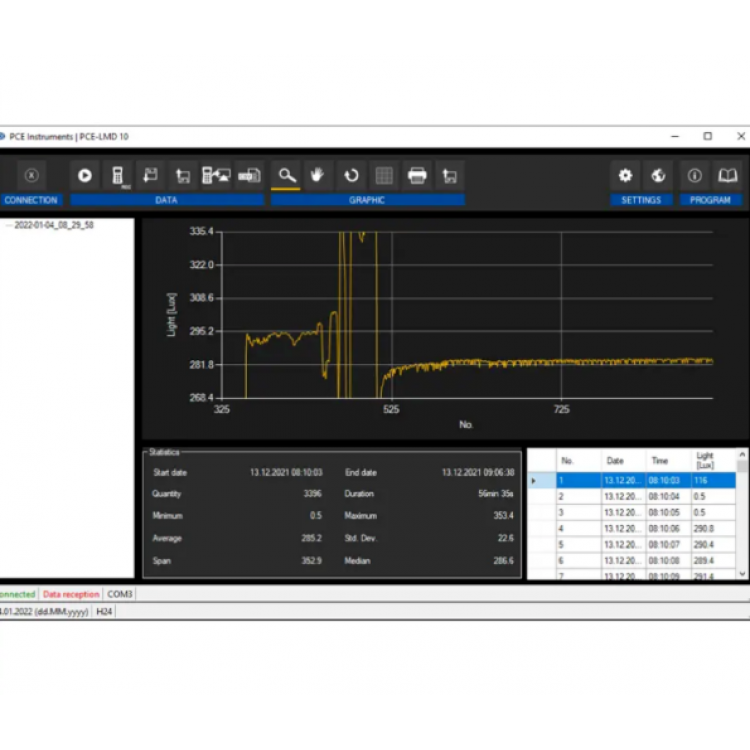Image resolution: width=750 pixels, height=750 pixels.
Task: Open the manual book icon
Action: pos(728,176)
